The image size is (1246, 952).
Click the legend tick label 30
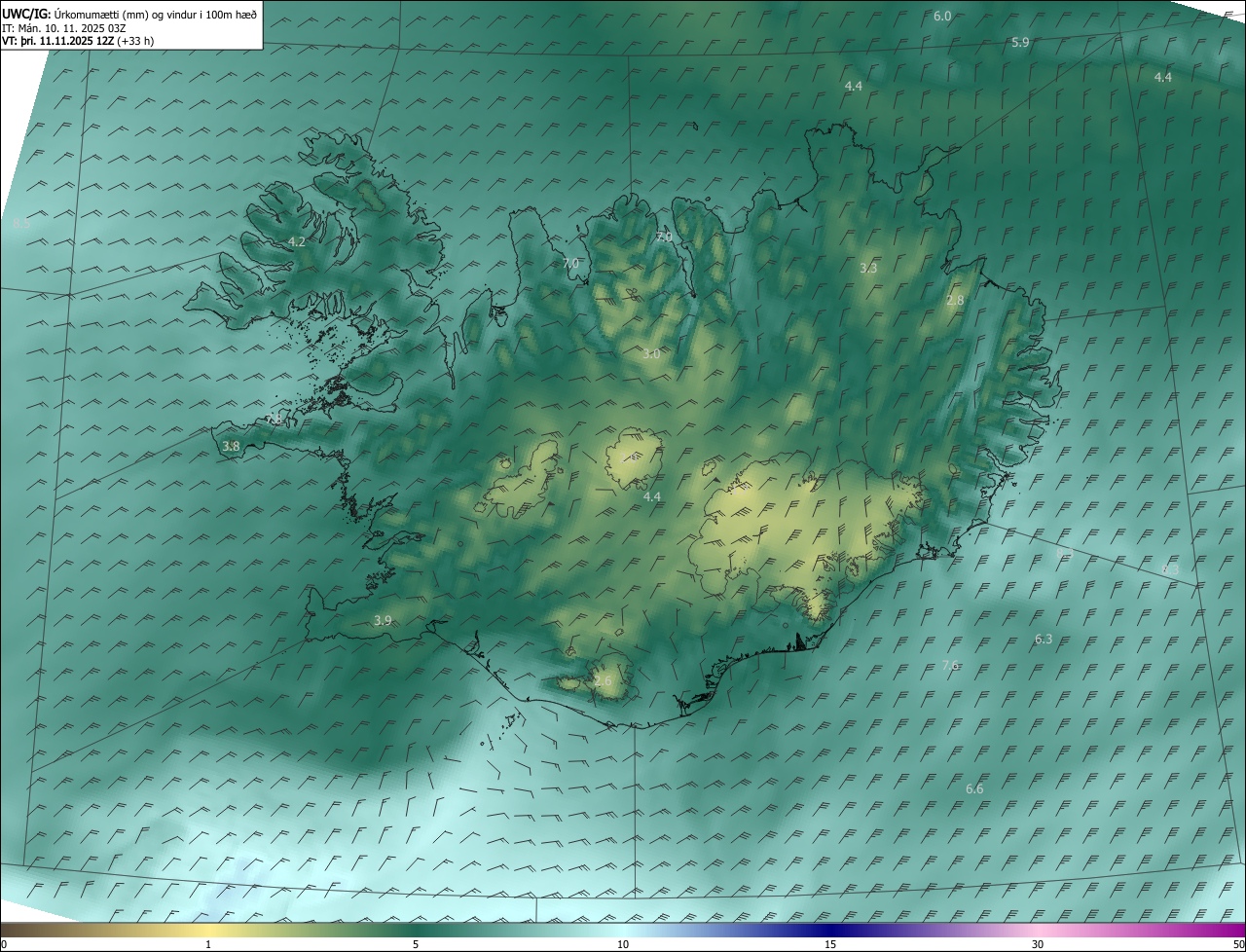click(1038, 944)
